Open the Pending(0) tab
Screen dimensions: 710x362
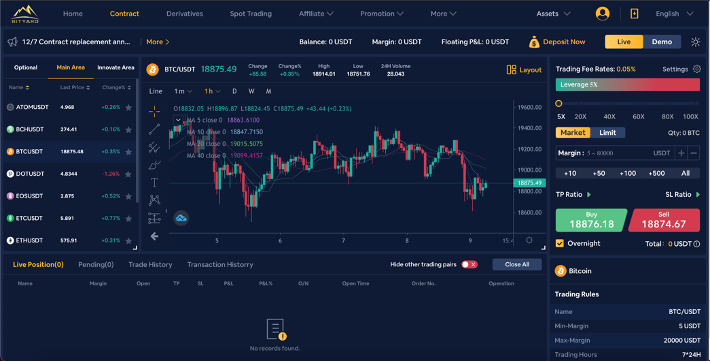tap(96, 265)
